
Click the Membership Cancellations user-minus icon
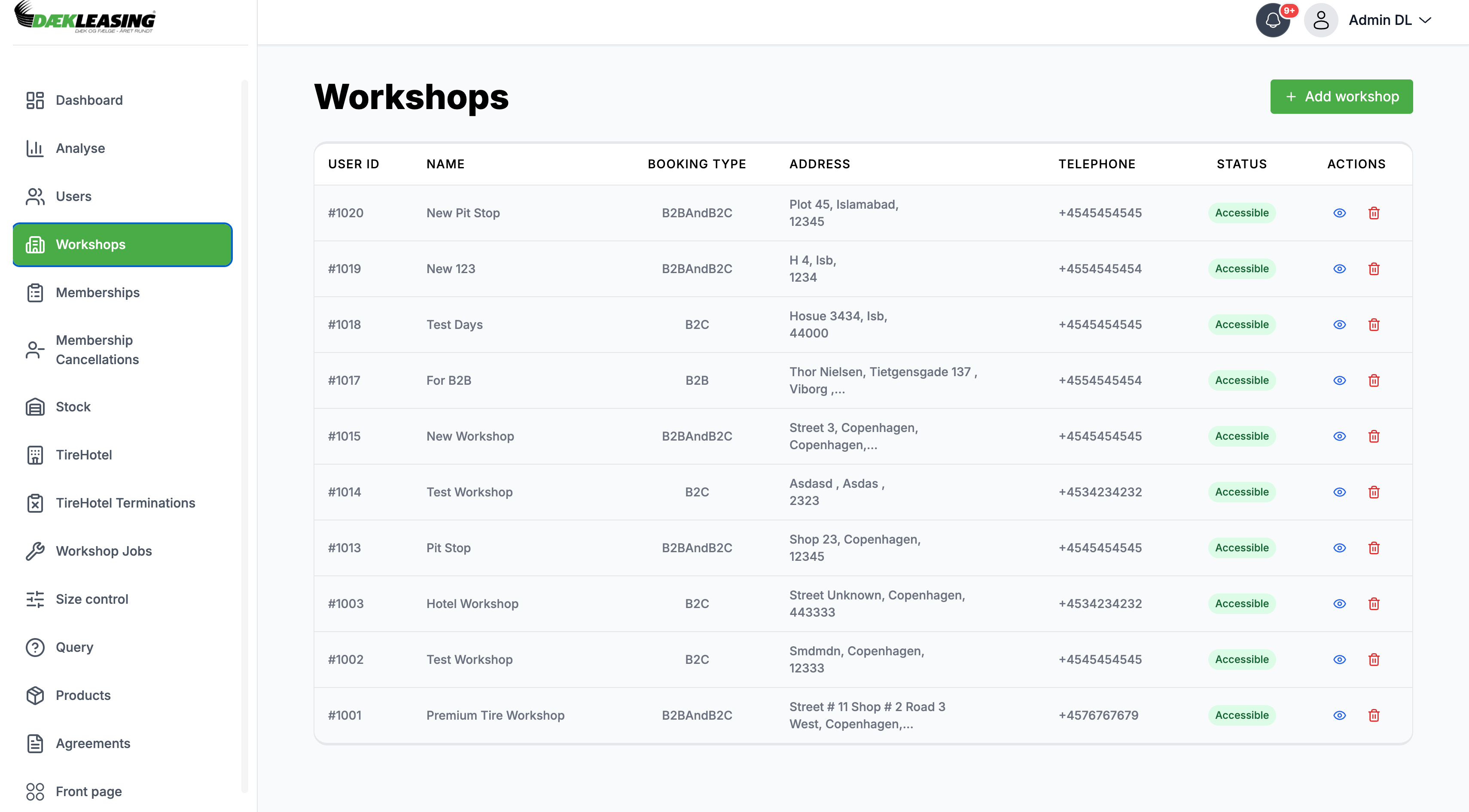click(35, 350)
